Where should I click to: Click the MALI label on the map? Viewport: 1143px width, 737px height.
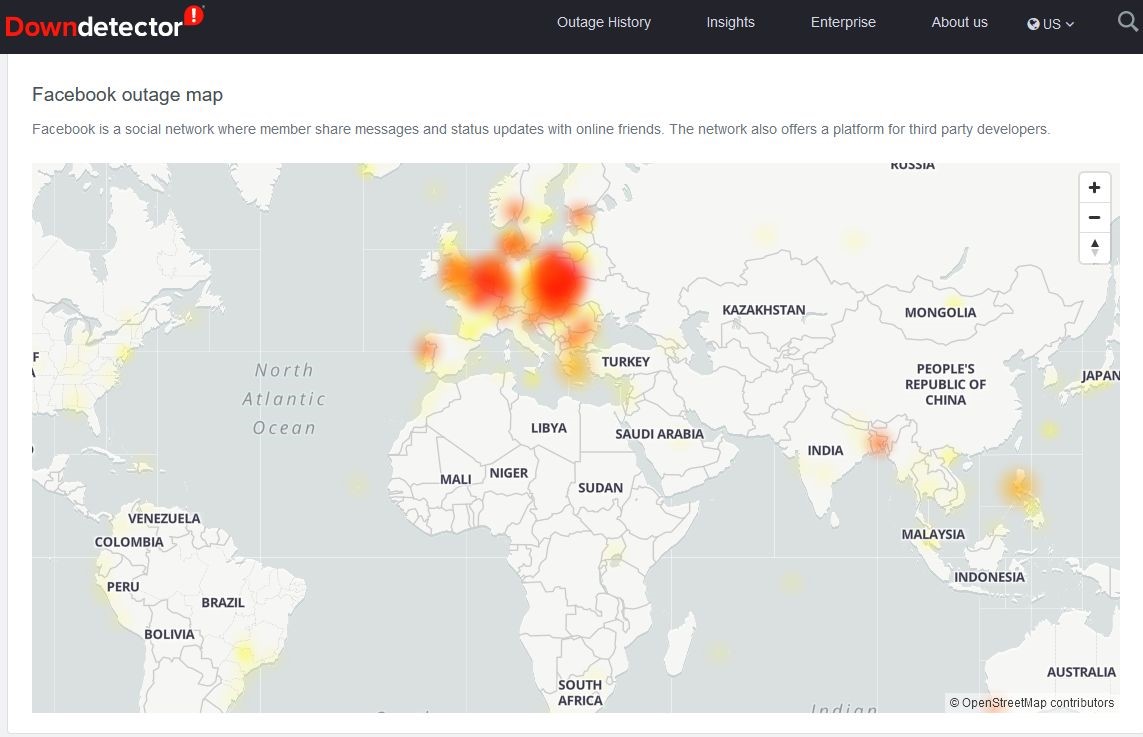tap(456, 479)
